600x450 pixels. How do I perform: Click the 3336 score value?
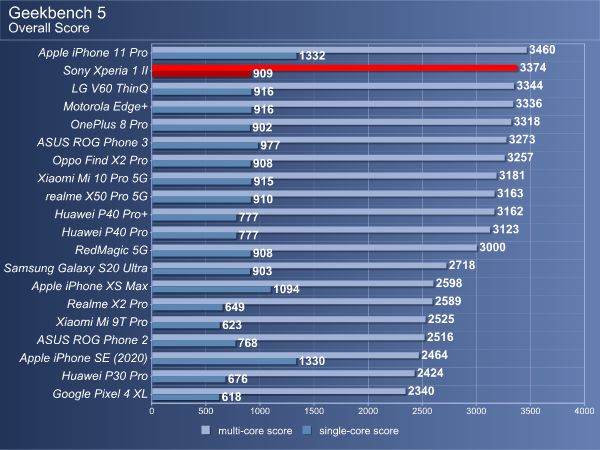[529, 104]
